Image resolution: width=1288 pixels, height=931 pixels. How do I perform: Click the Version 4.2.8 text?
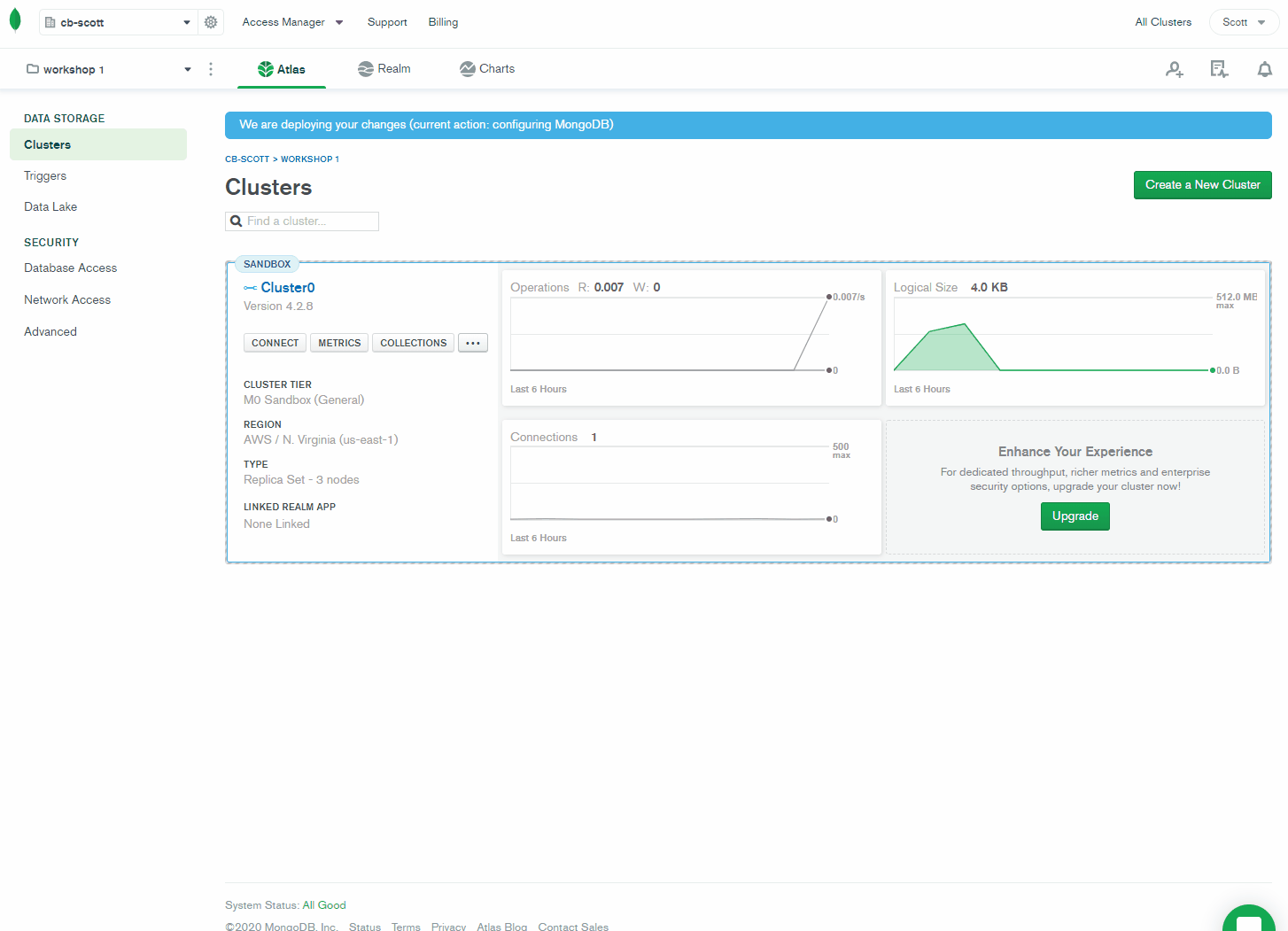pyautogui.click(x=278, y=306)
